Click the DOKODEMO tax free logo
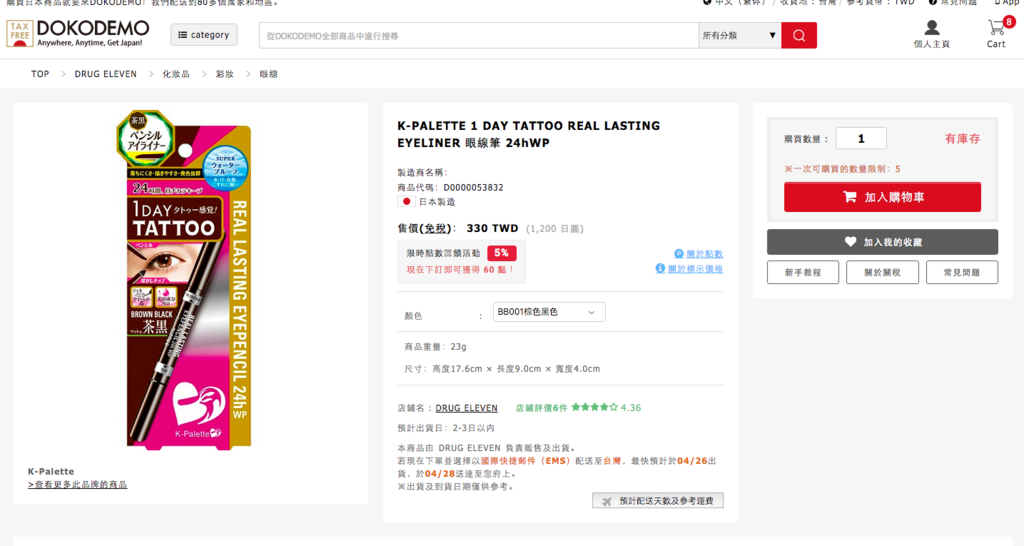The width and height of the screenshot is (1024, 546). (x=78, y=33)
